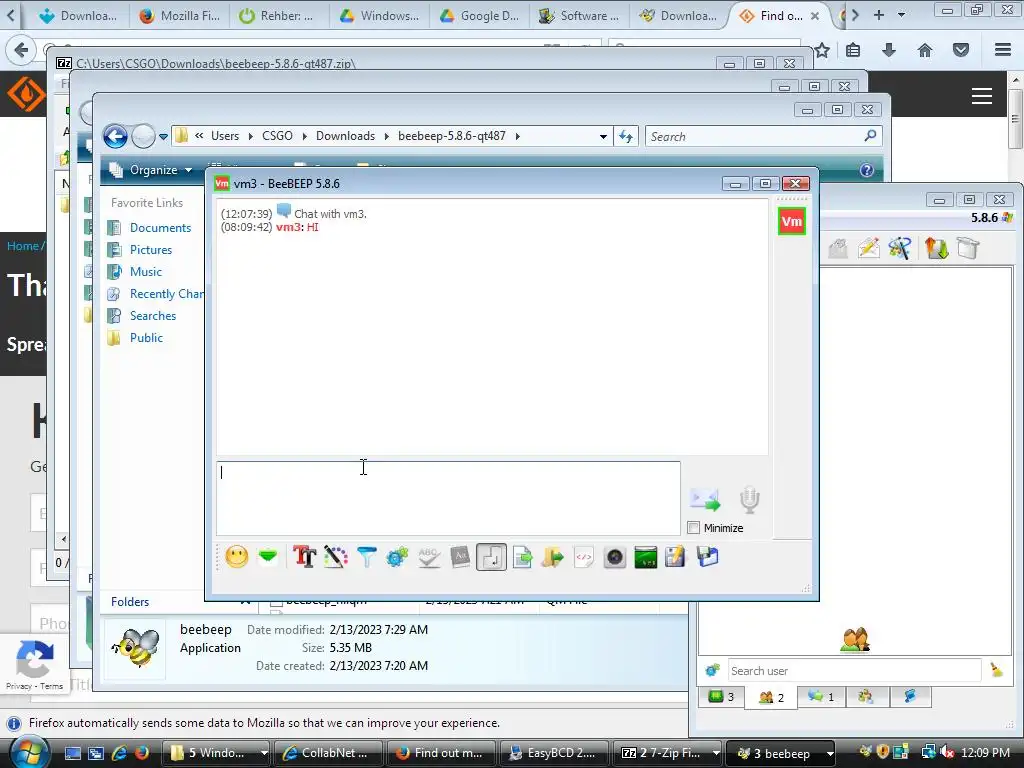Switch to the Software Firefox tab

[579, 16]
